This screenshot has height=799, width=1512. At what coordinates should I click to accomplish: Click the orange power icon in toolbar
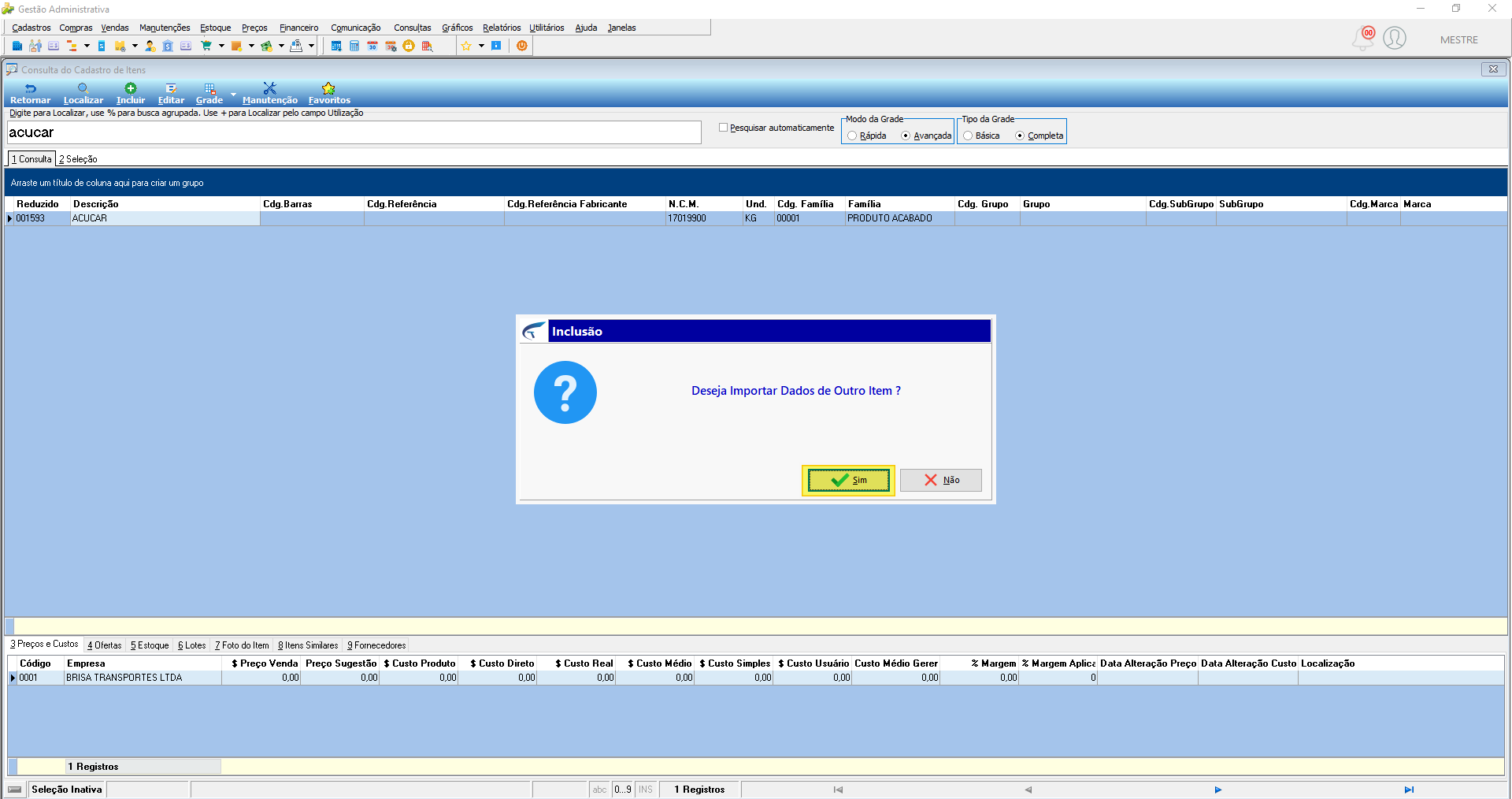click(x=522, y=46)
